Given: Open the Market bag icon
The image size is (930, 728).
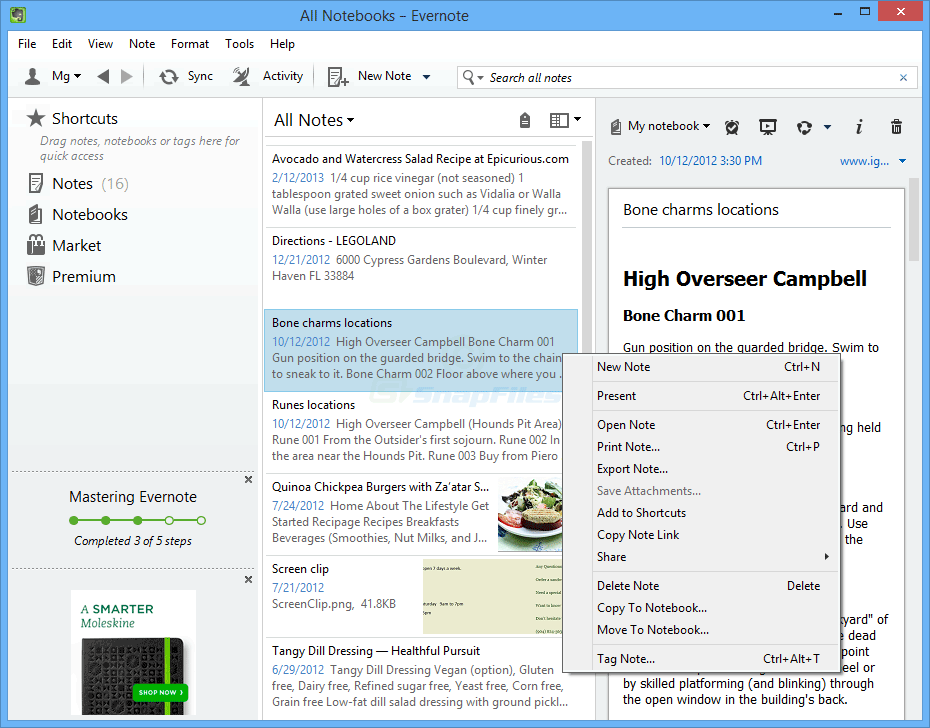Looking at the screenshot, I should click(36, 245).
